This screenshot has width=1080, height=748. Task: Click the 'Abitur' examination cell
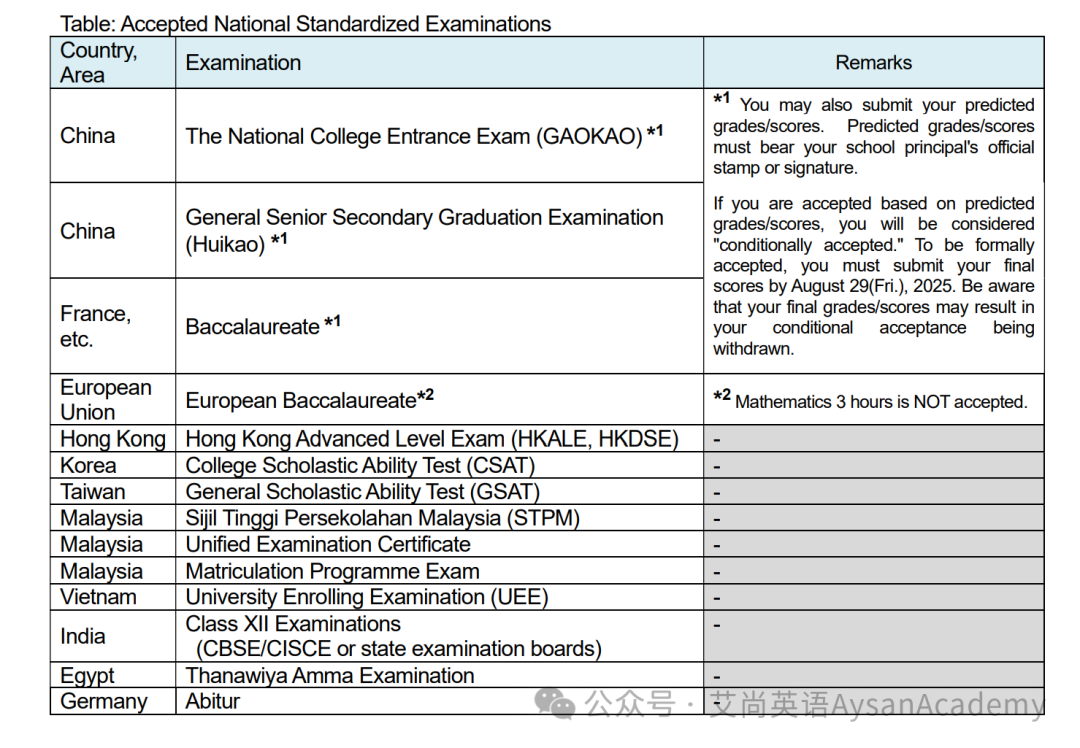439,701
